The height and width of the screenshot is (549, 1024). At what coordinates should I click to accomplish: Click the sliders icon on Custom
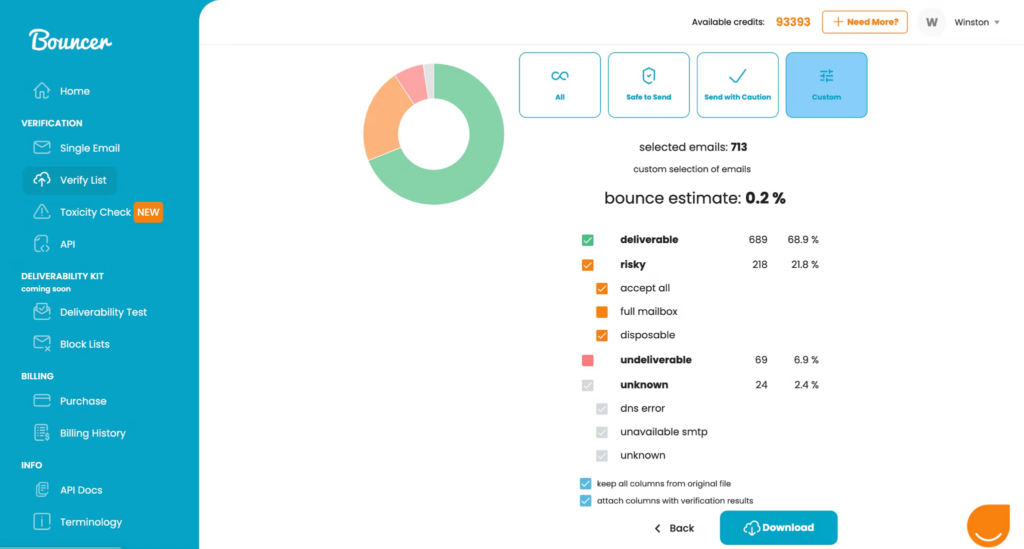tap(826, 76)
